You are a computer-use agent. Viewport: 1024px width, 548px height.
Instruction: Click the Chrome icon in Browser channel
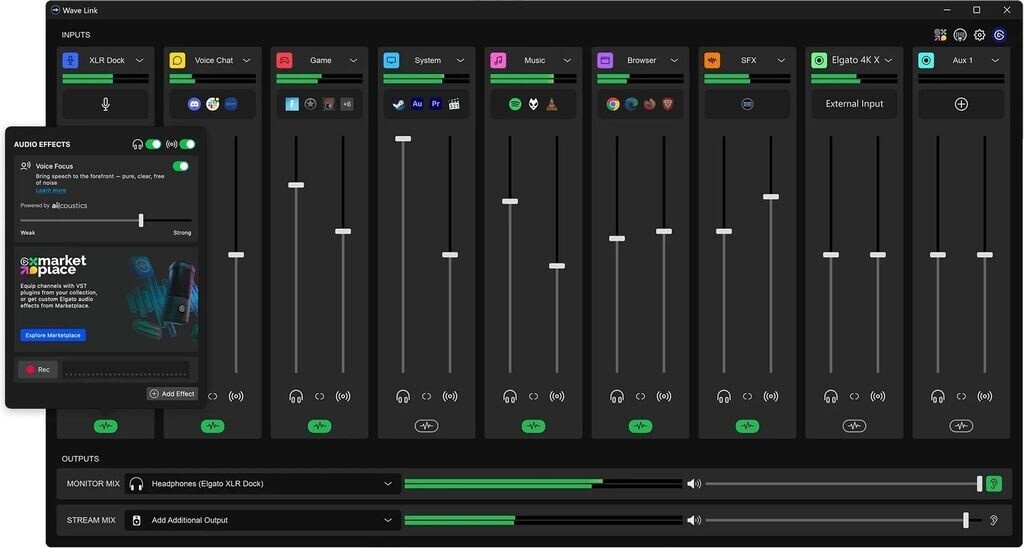[613, 104]
